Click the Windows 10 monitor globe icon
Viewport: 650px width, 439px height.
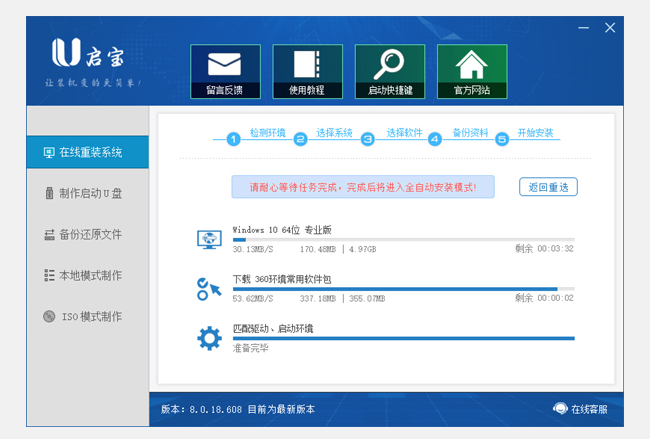point(209,240)
